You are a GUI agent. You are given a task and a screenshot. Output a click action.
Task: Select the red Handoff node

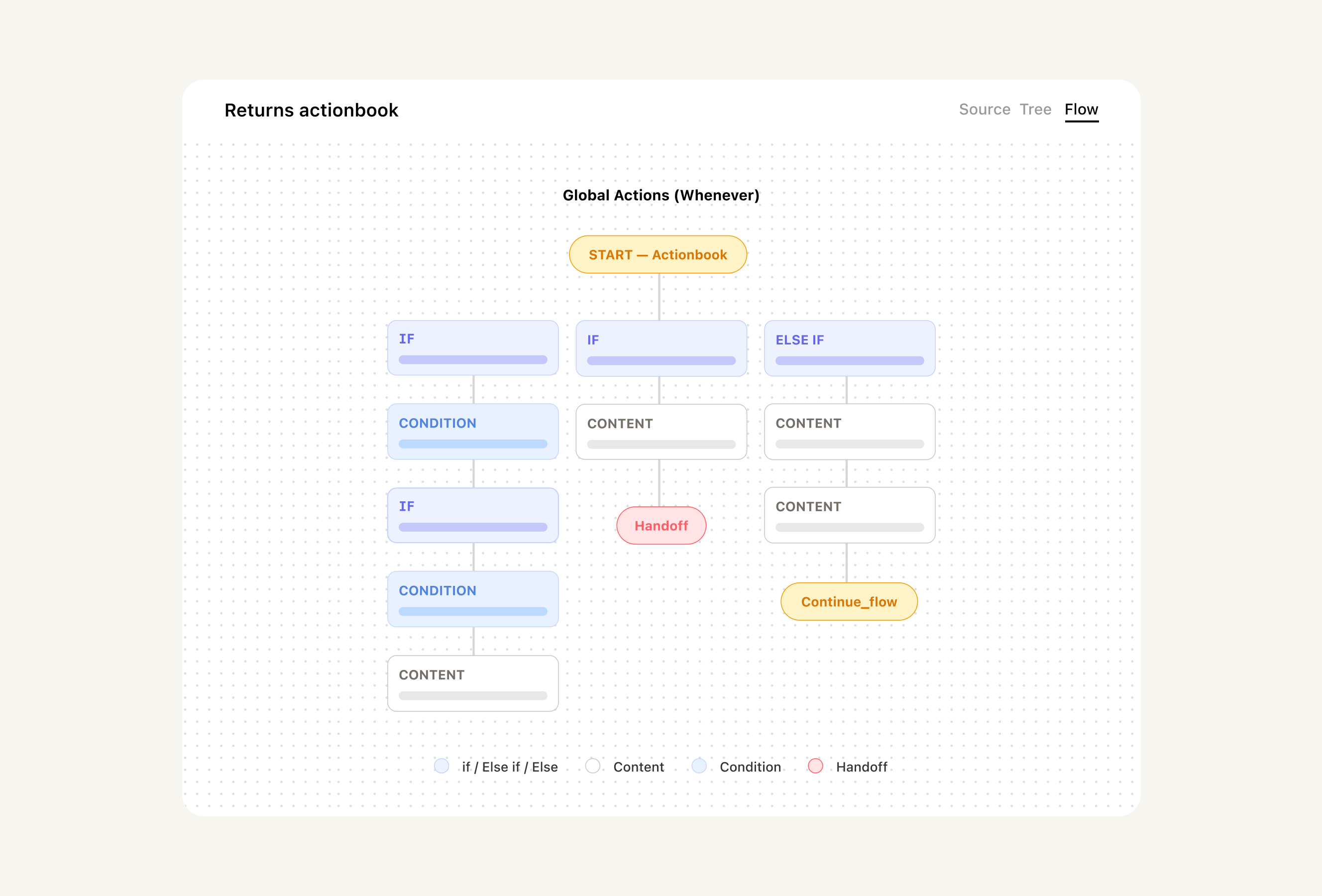tap(661, 526)
